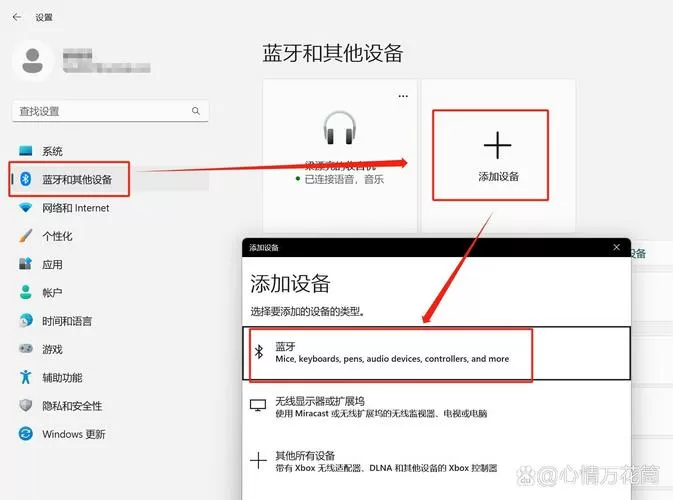Click the magnifier icon in search box
This screenshot has height=500, width=673.
click(196, 111)
